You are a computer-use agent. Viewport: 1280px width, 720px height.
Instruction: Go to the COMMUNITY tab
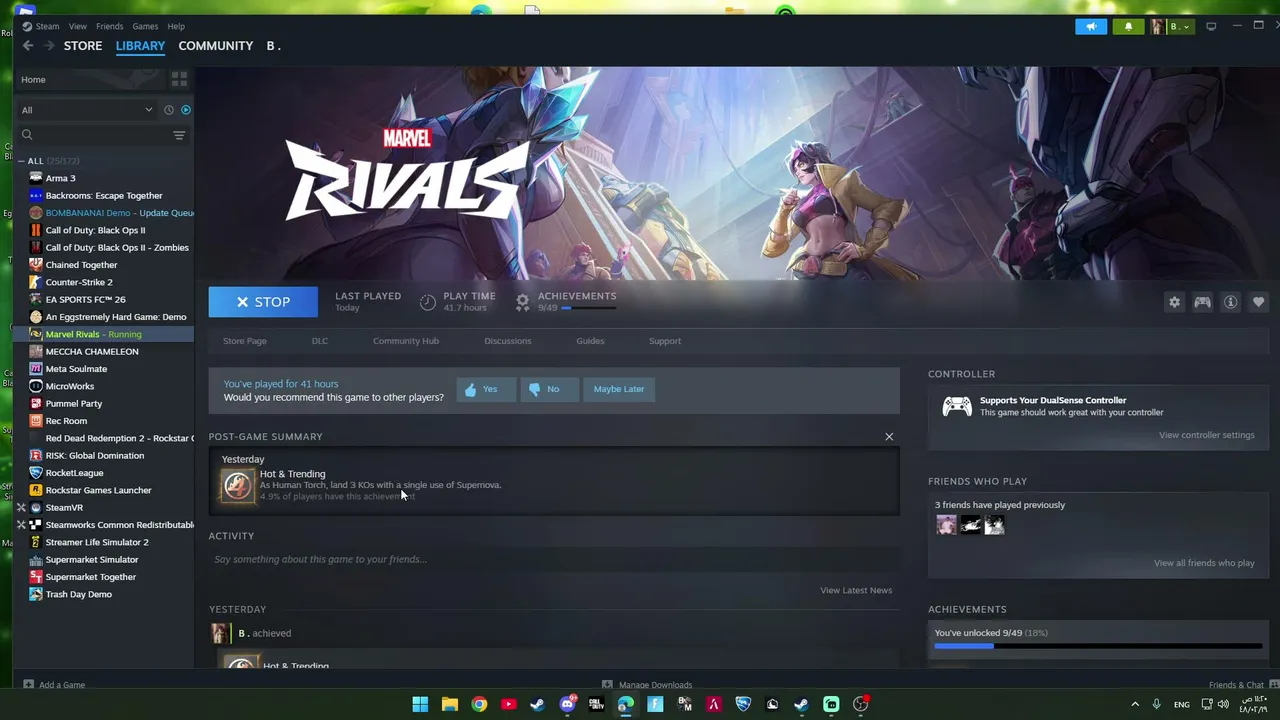215,46
